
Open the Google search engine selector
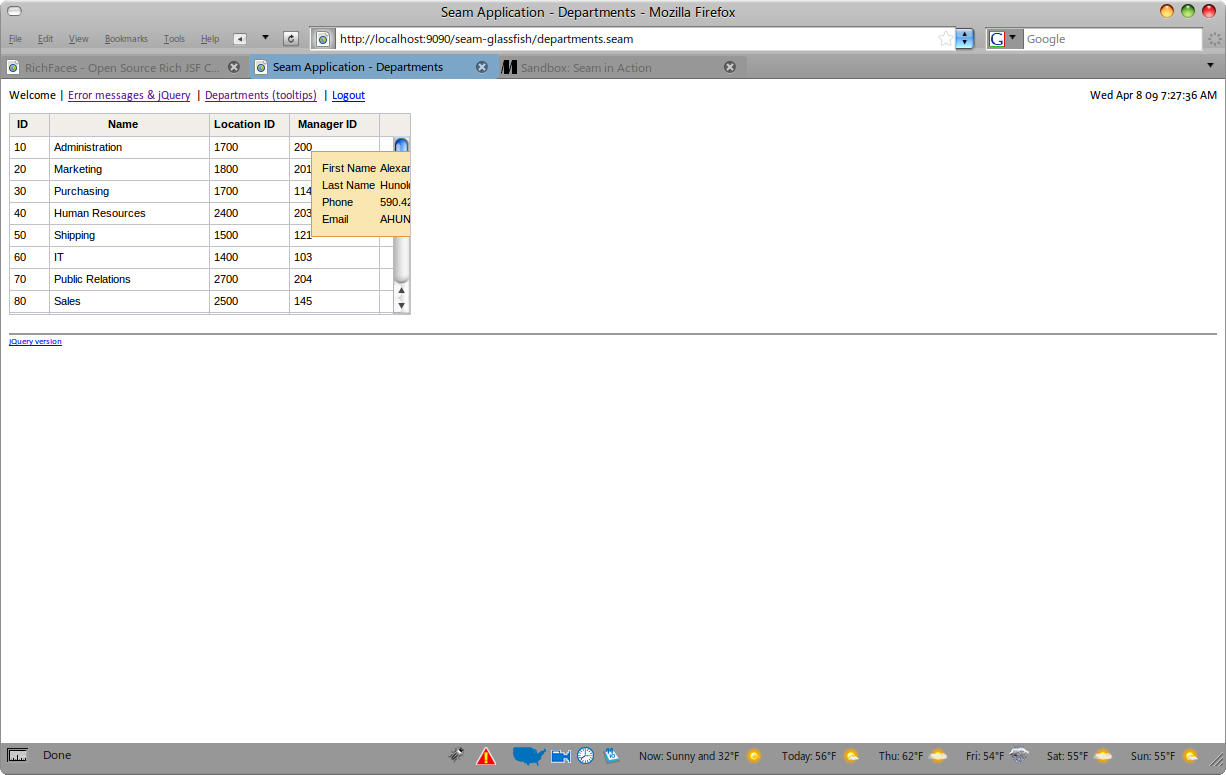click(1004, 39)
